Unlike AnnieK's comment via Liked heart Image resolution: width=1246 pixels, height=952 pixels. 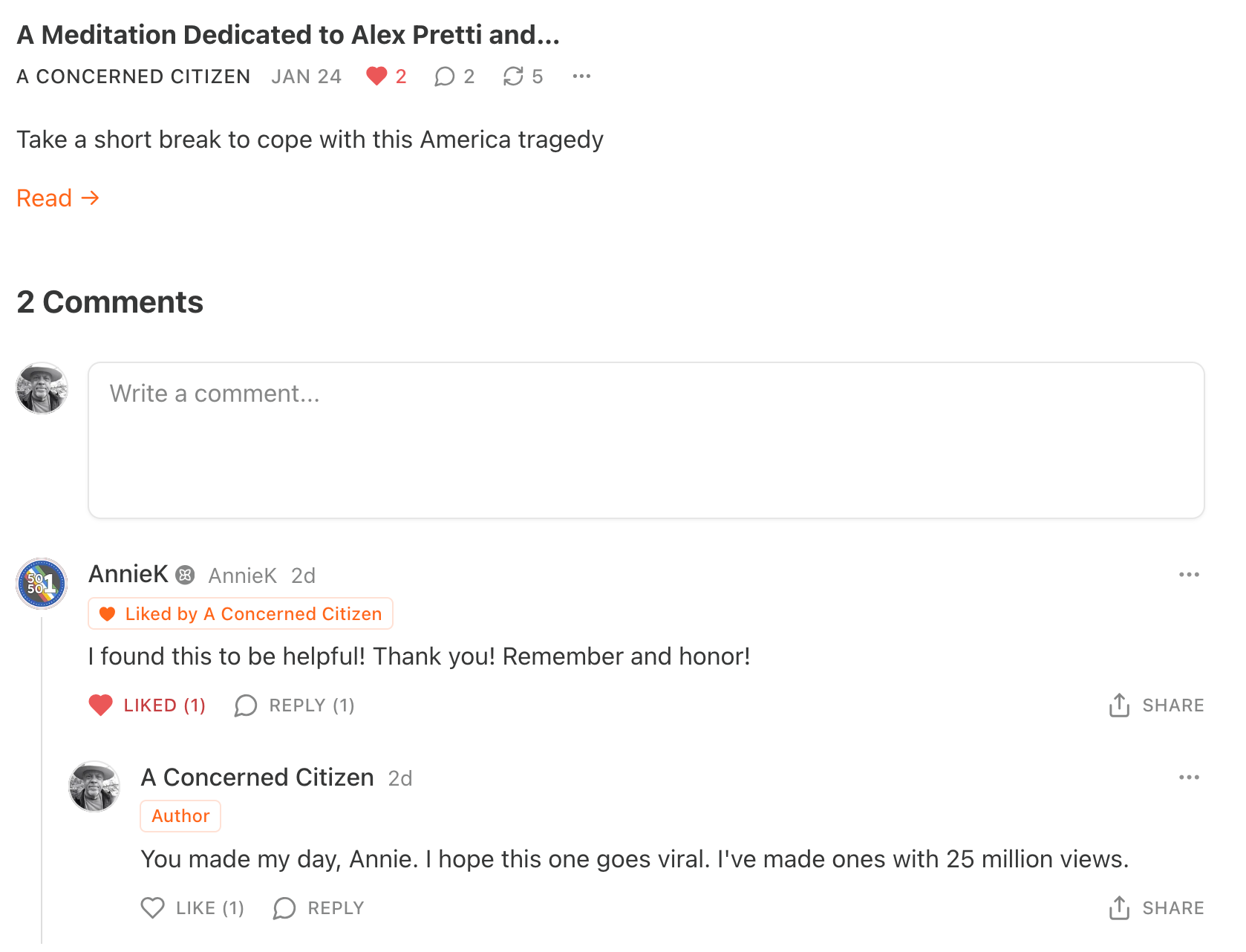pyautogui.click(x=101, y=705)
